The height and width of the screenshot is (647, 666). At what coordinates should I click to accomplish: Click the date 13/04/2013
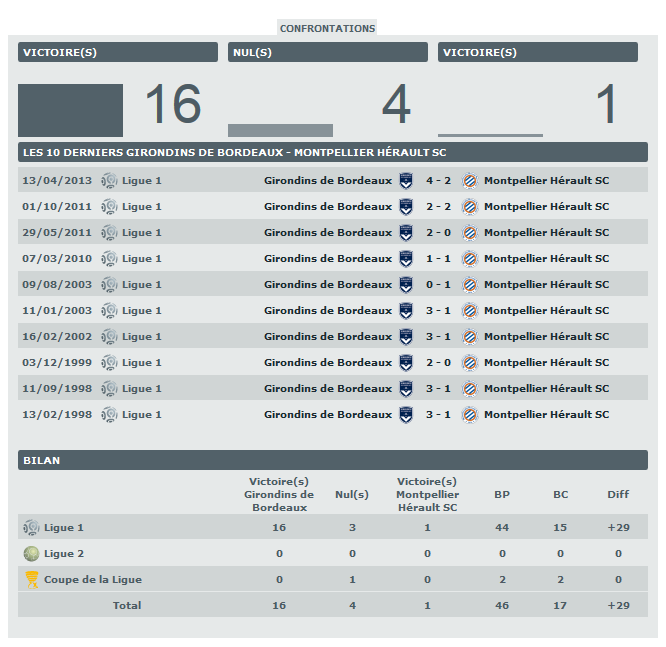coord(57,181)
